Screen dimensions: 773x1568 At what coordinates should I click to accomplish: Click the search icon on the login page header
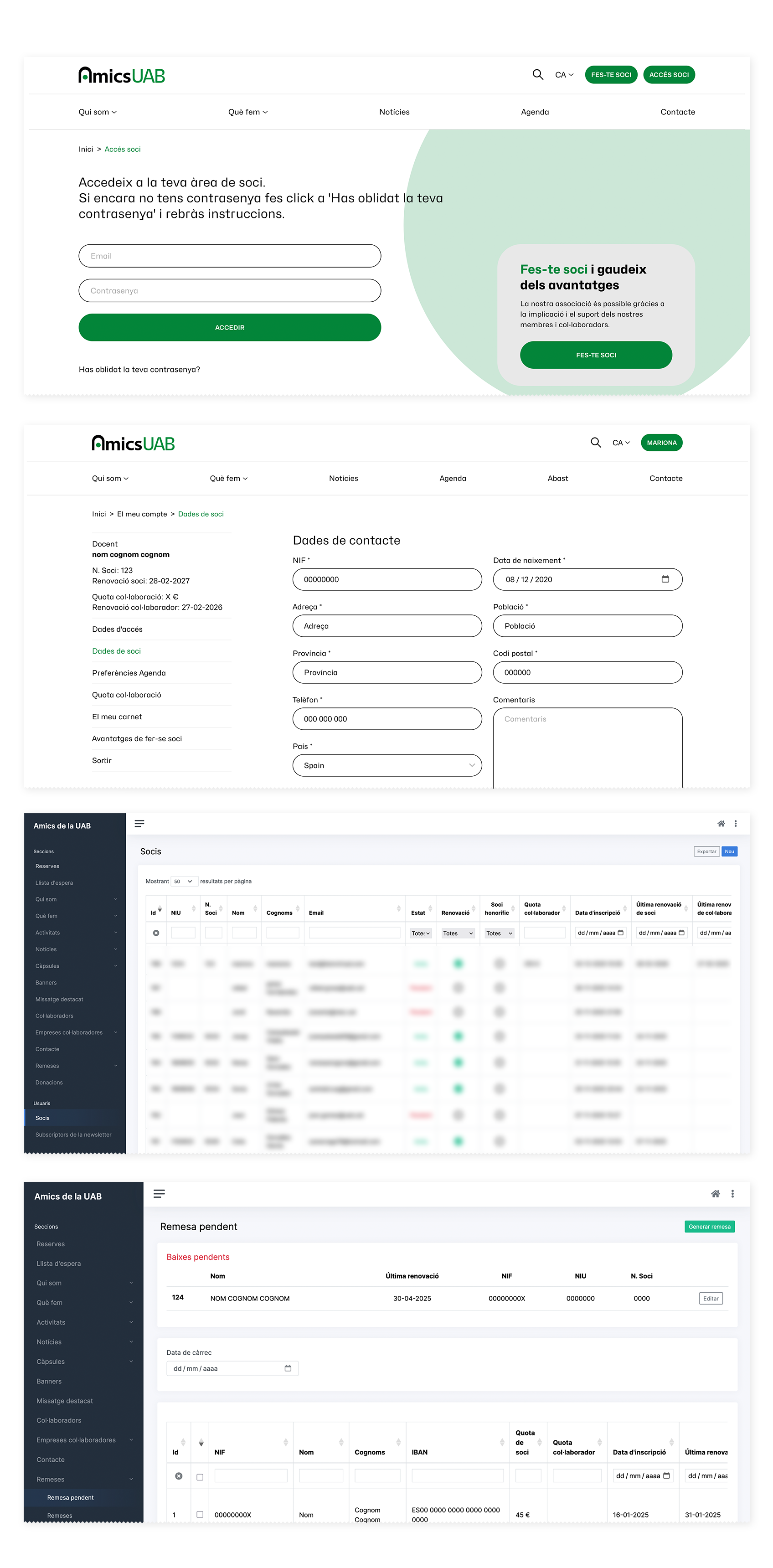537,74
